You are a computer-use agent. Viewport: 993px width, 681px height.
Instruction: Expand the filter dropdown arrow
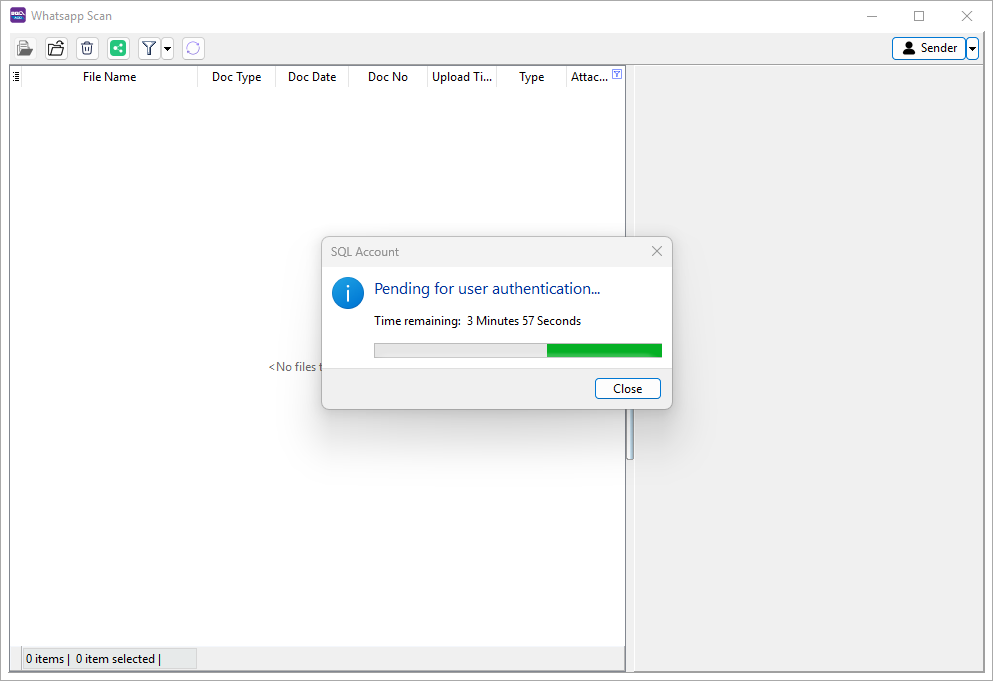(167, 48)
